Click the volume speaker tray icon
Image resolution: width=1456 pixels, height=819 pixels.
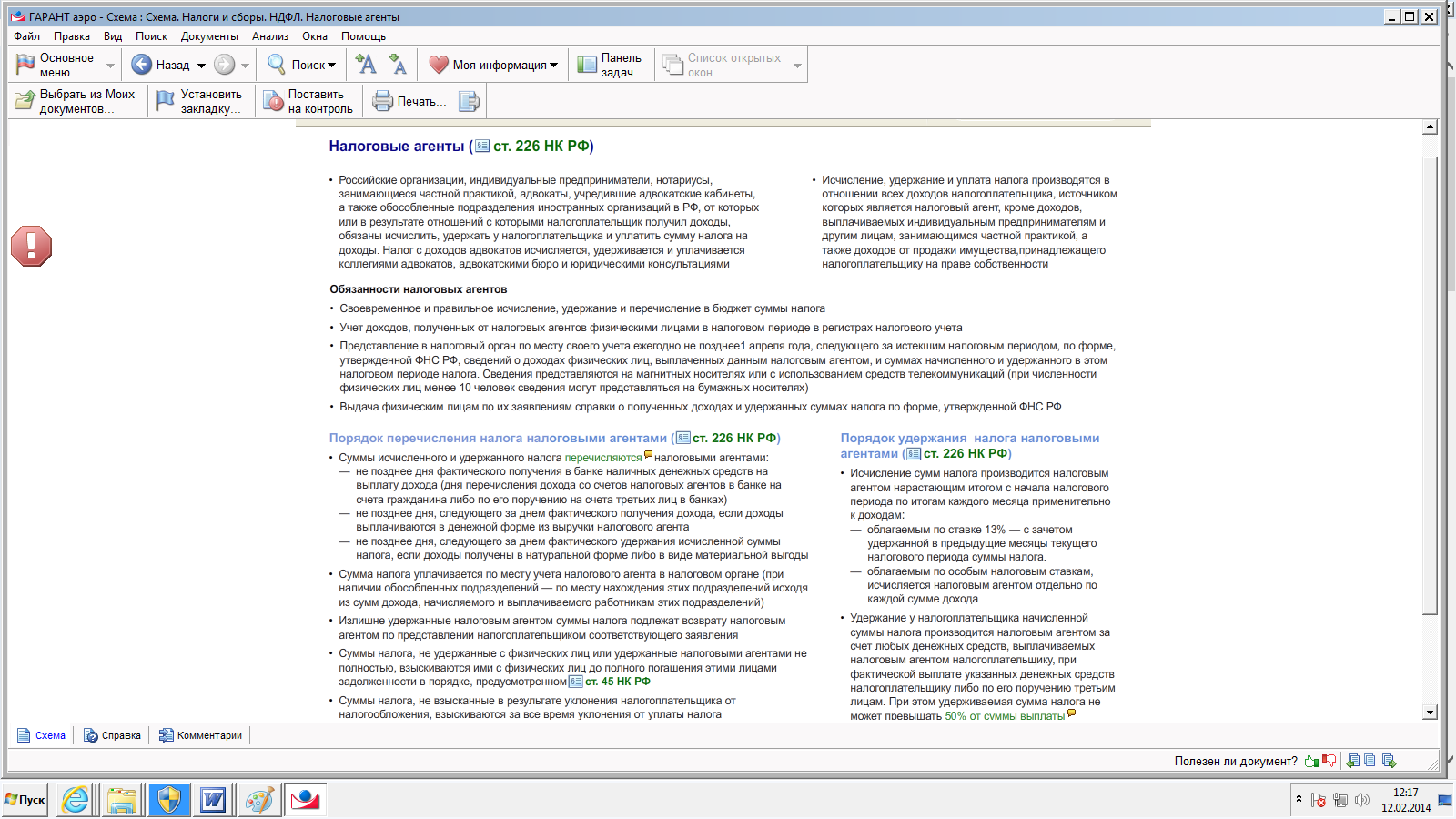pos(1362,801)
